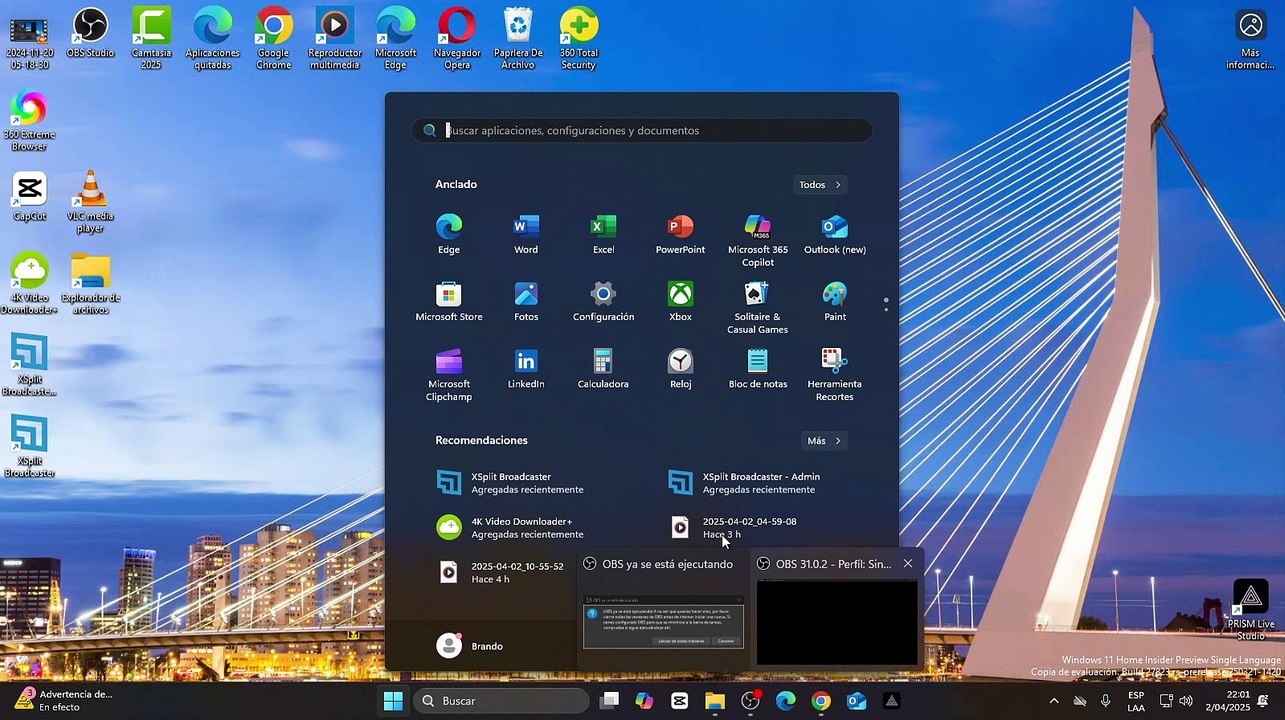Open Copilot from the taskbar

pos(644,701)
